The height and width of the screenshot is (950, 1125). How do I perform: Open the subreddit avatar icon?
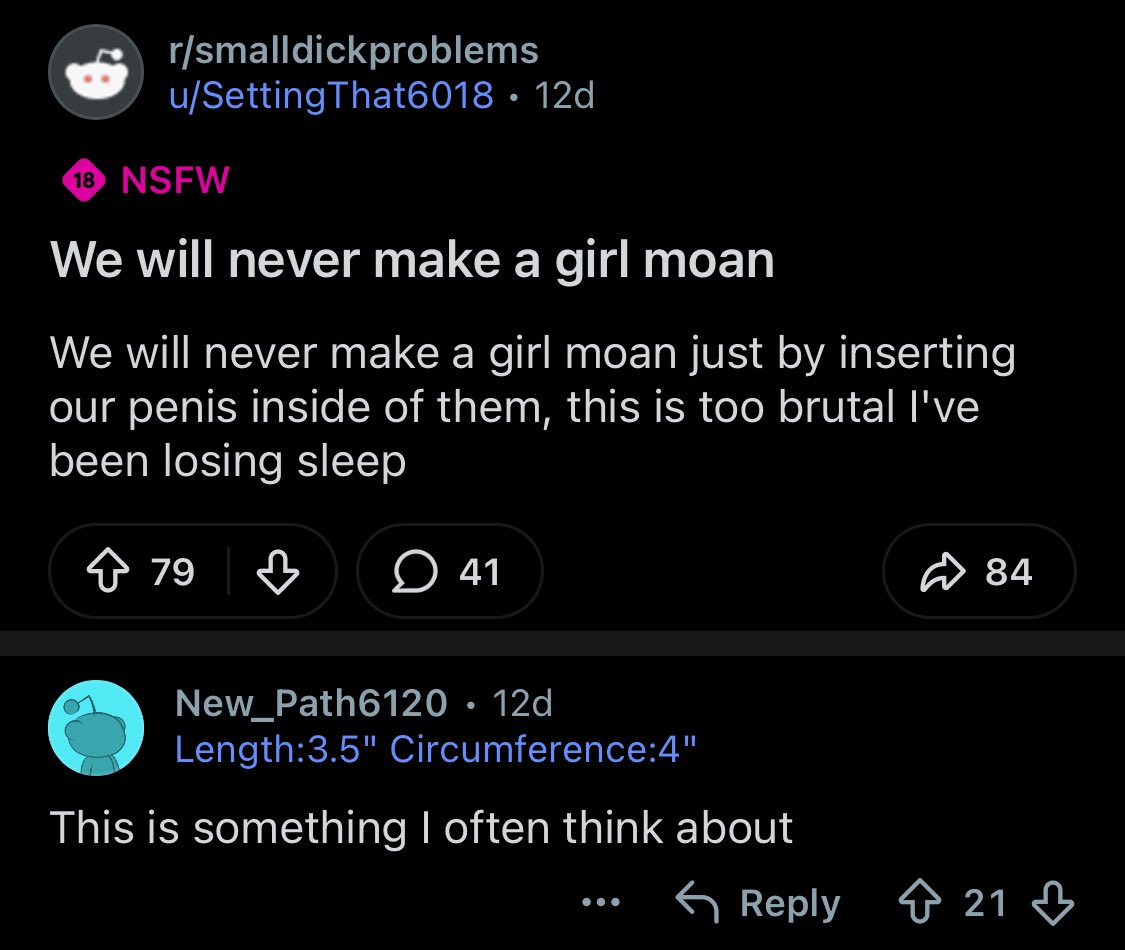[x=96, y=72]
